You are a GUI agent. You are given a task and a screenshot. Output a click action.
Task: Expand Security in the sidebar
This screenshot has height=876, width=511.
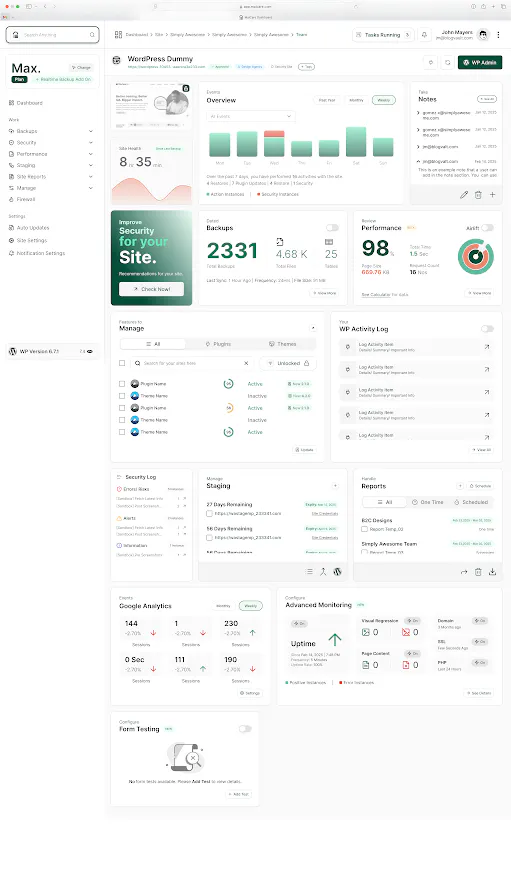click(x=90, y=142)
